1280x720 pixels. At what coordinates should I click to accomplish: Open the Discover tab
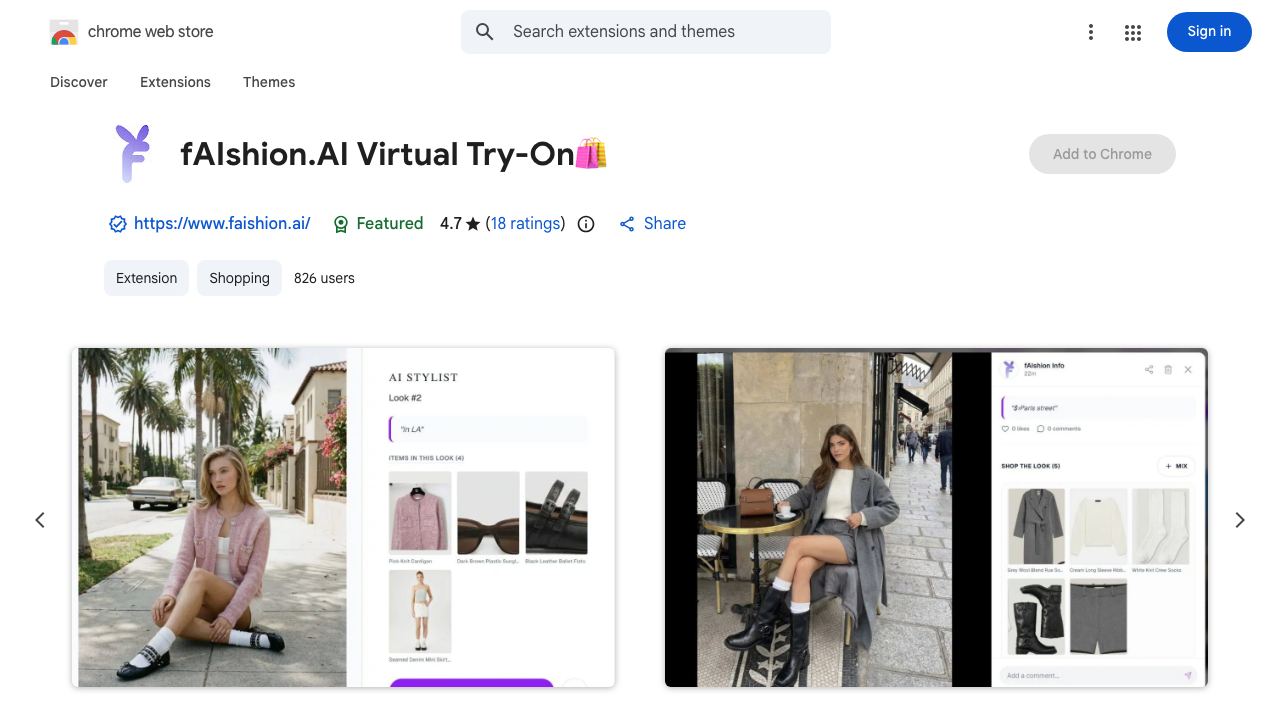click(x=79, y=82)
